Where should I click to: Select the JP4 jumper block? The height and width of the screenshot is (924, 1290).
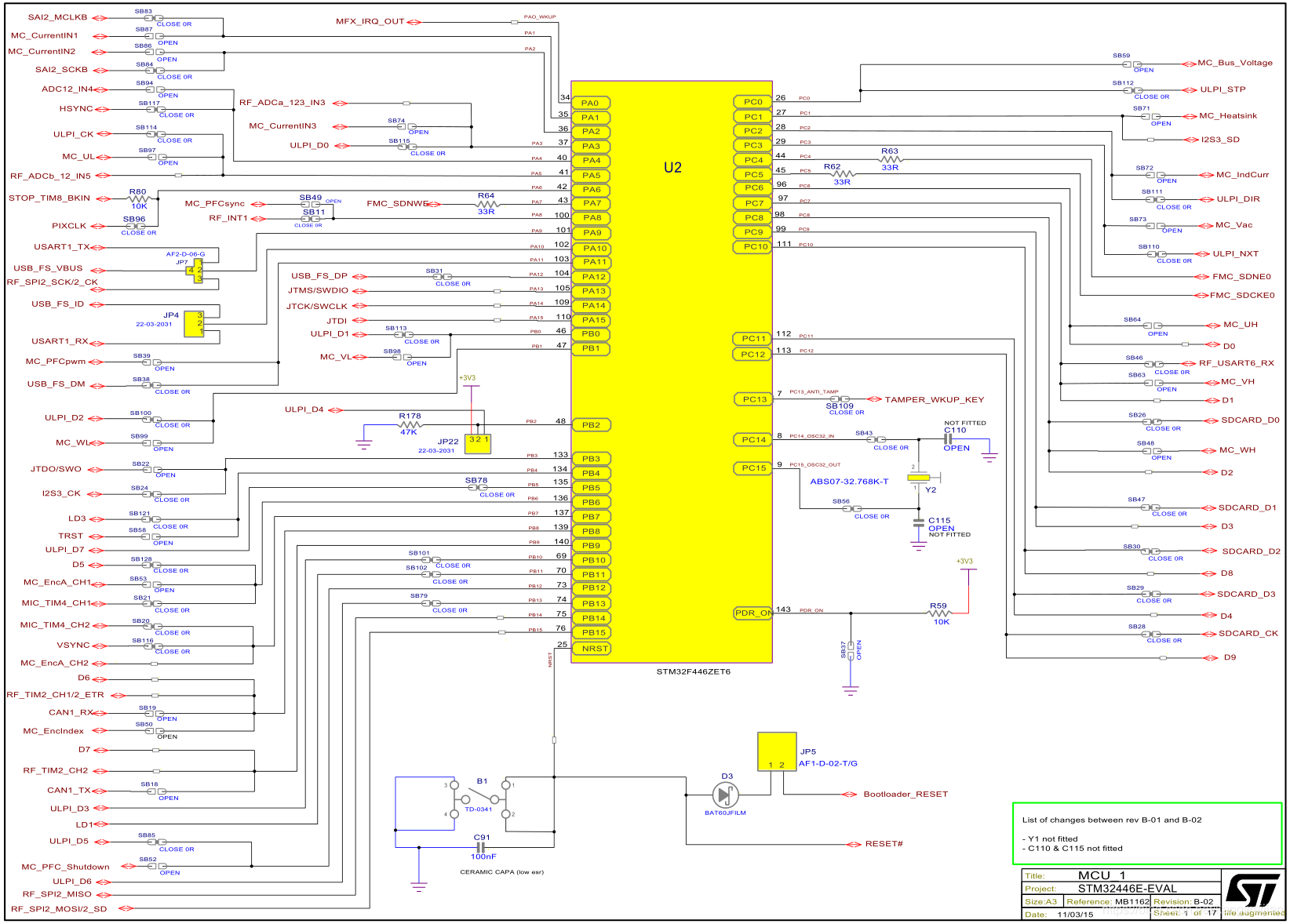pyautogui.click(x=196, y=324)
